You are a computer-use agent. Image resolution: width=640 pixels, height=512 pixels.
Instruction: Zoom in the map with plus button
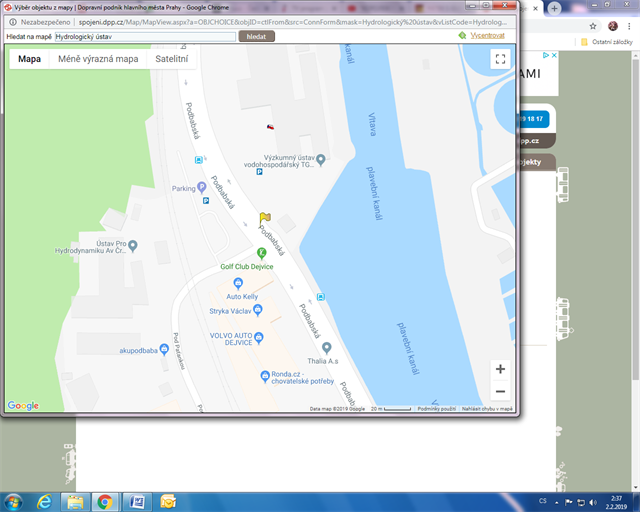(500, 369)
